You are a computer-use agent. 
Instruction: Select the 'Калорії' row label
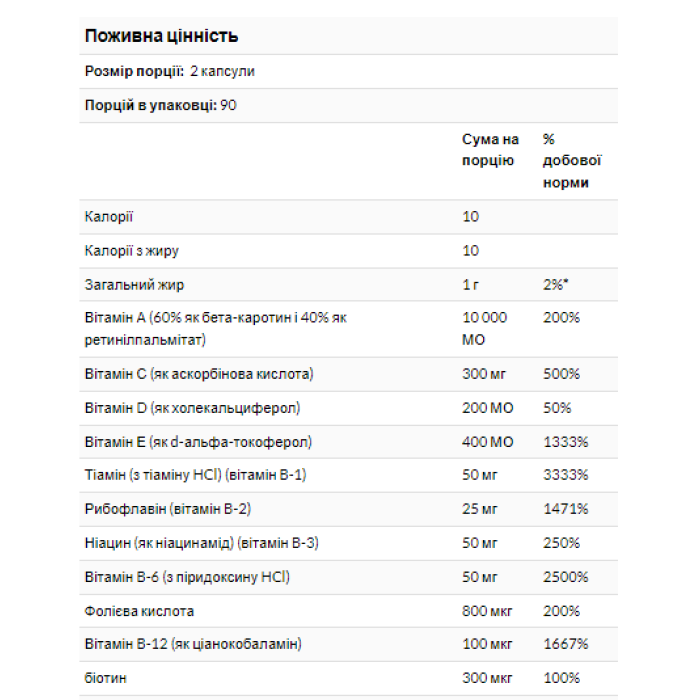[109, 216]
